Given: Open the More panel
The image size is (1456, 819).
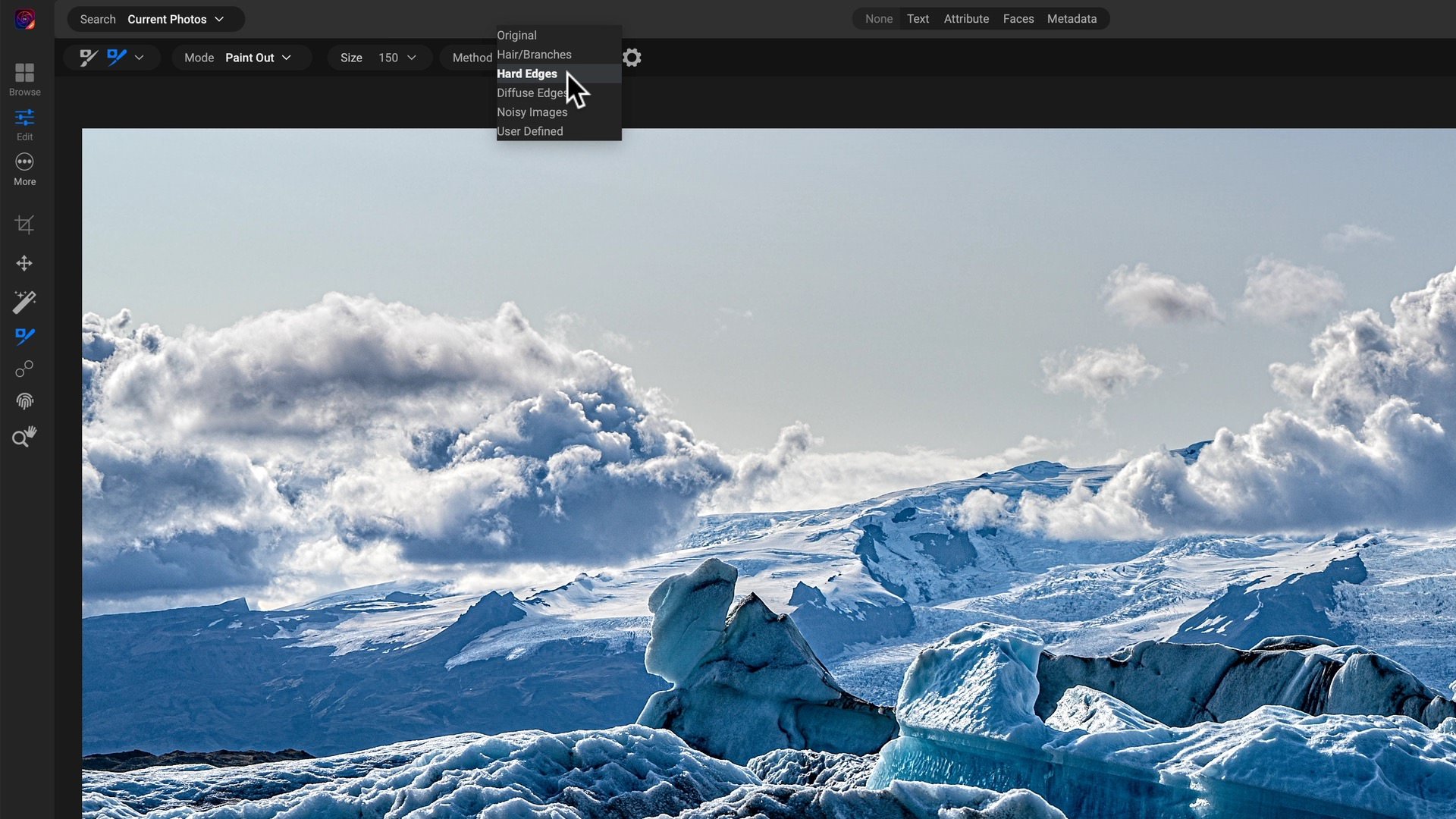Looking at the screenshot, I should 24,168.
